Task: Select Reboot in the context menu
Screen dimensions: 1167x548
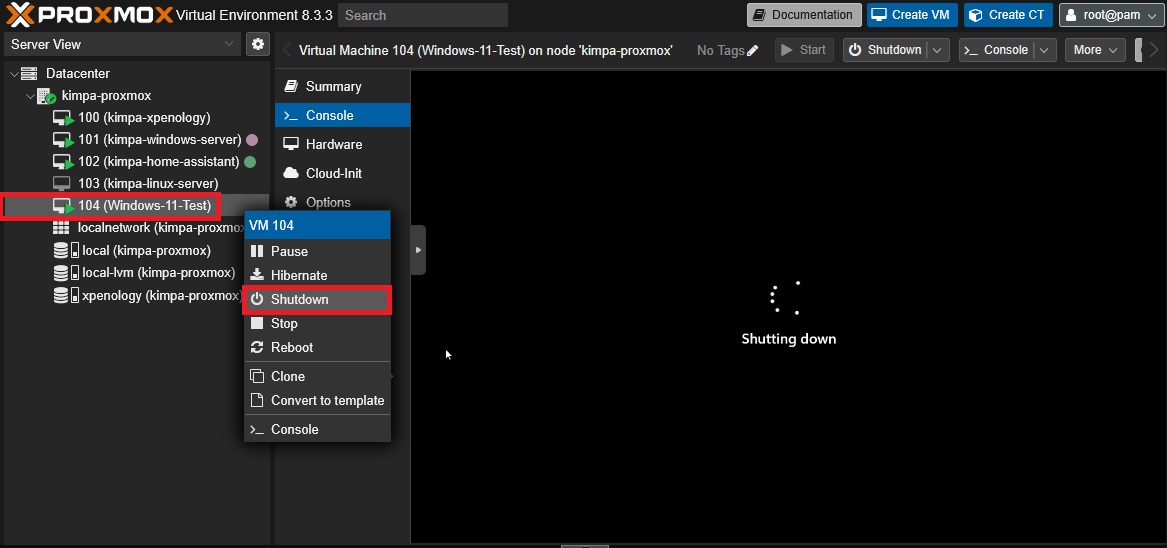Action: click(291, 348)
